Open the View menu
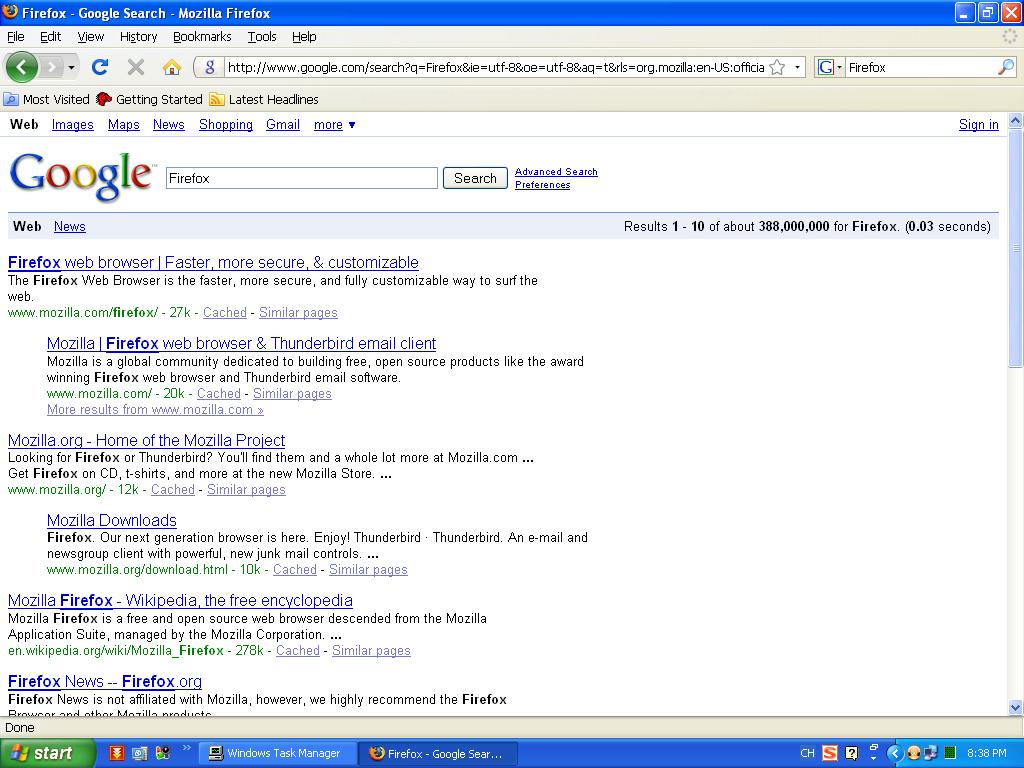1024x768 pixels. (x=90, y=37)
